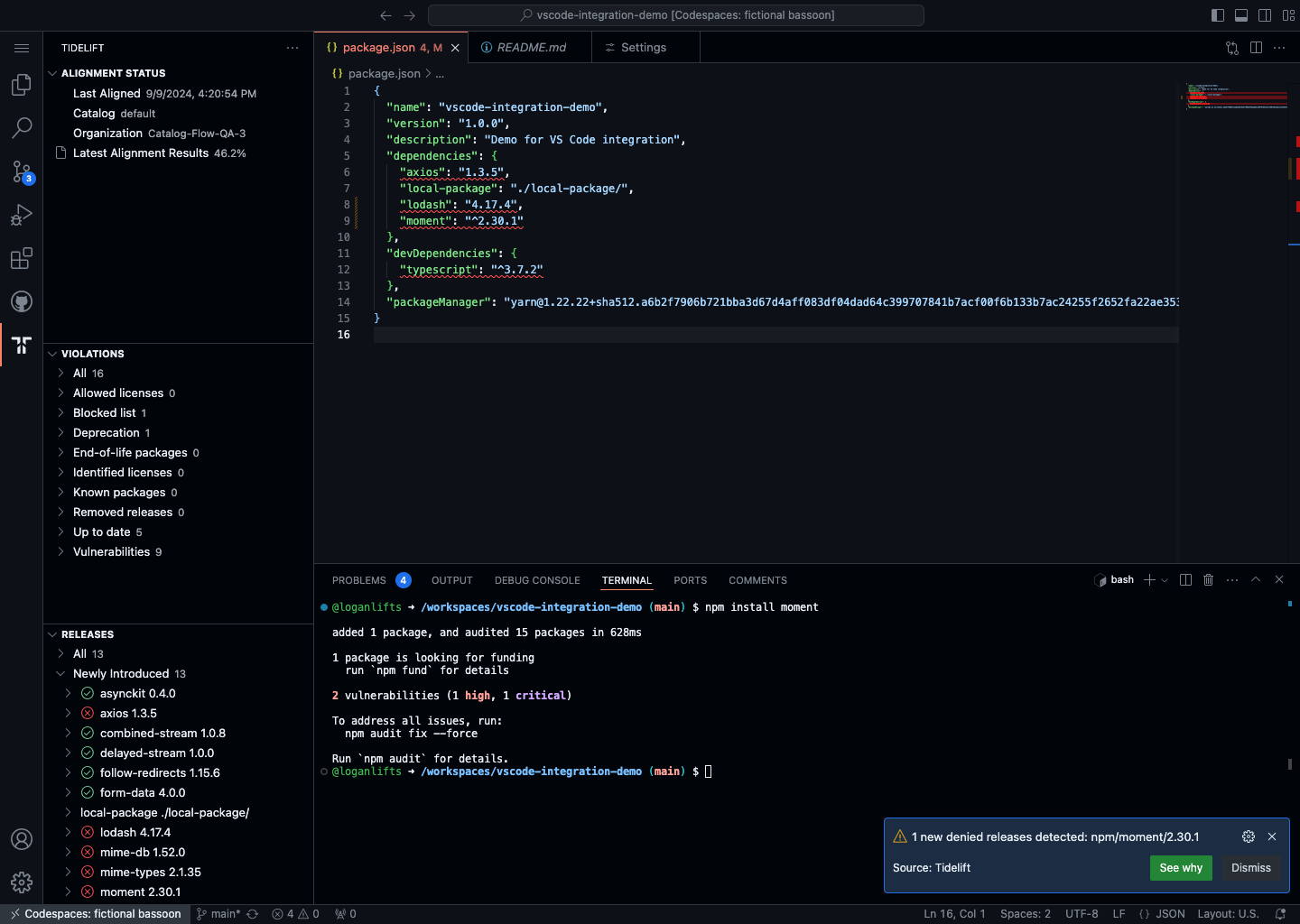Screen dimensions: 1300x924
Task: Open the hamburger application menu
Action: tap(22, 48)
